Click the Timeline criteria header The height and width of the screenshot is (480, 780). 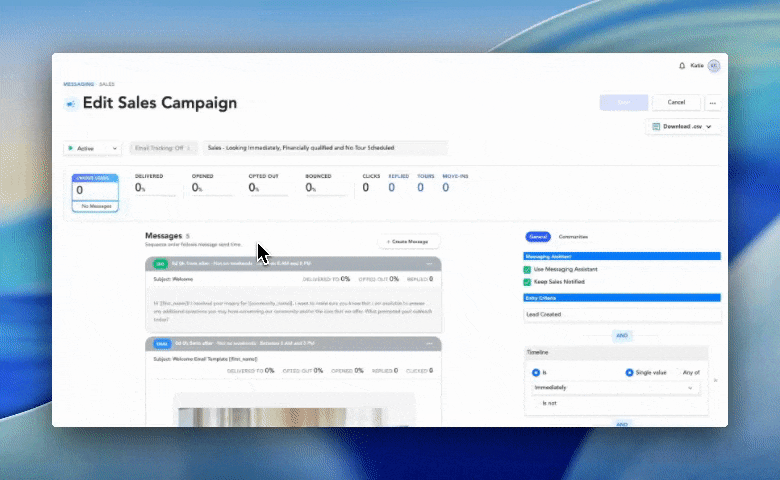tap(616, 353)
